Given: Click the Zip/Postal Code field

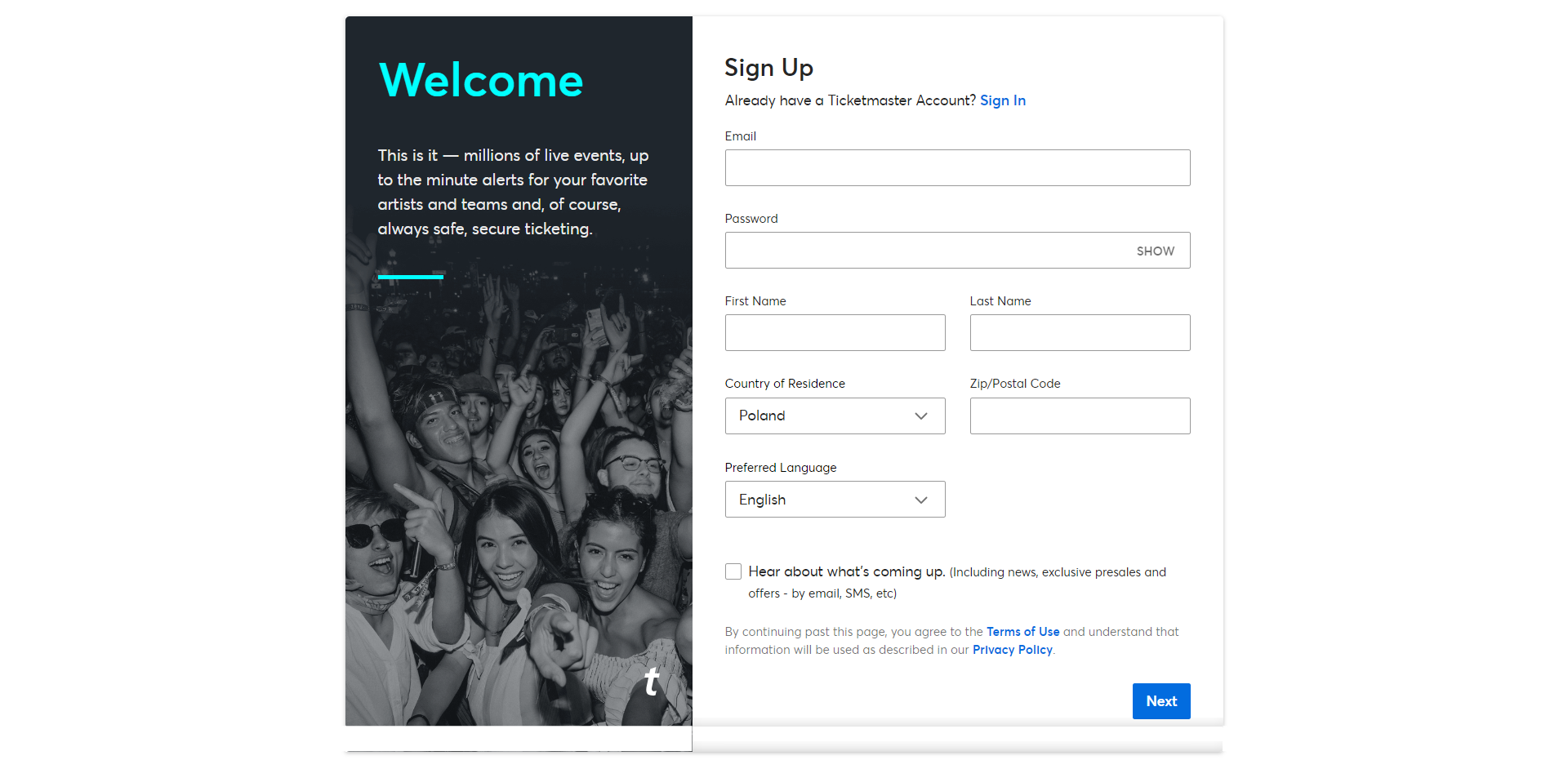Looking at the screenshot, I should tap(1080, 416).
